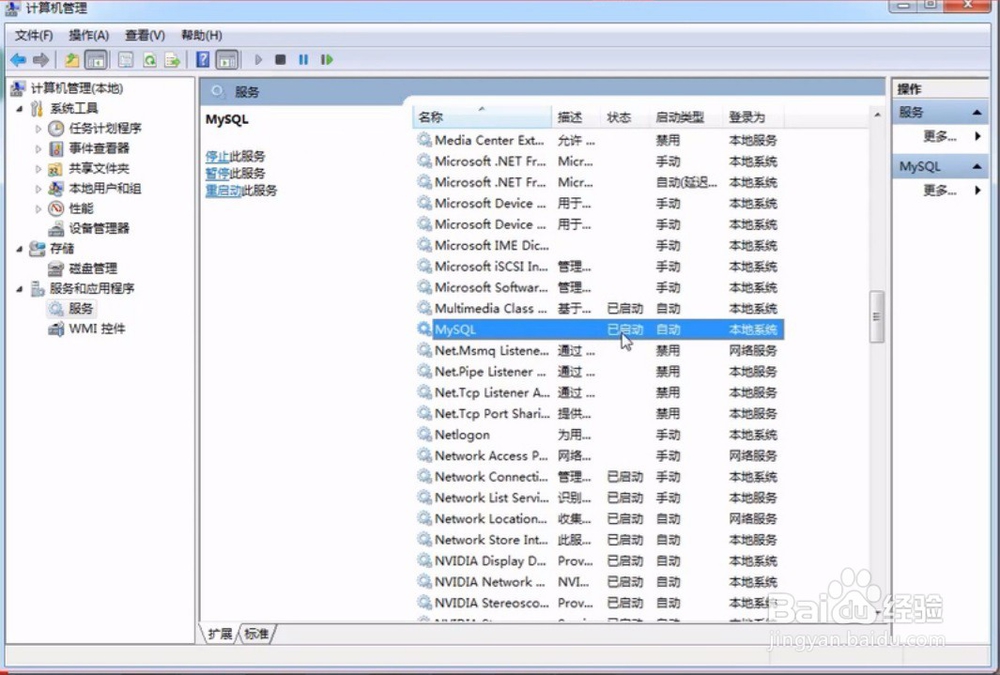Open the Help toolbar icon
Screen dimensions: 1000x675
[x=203, y=60]
